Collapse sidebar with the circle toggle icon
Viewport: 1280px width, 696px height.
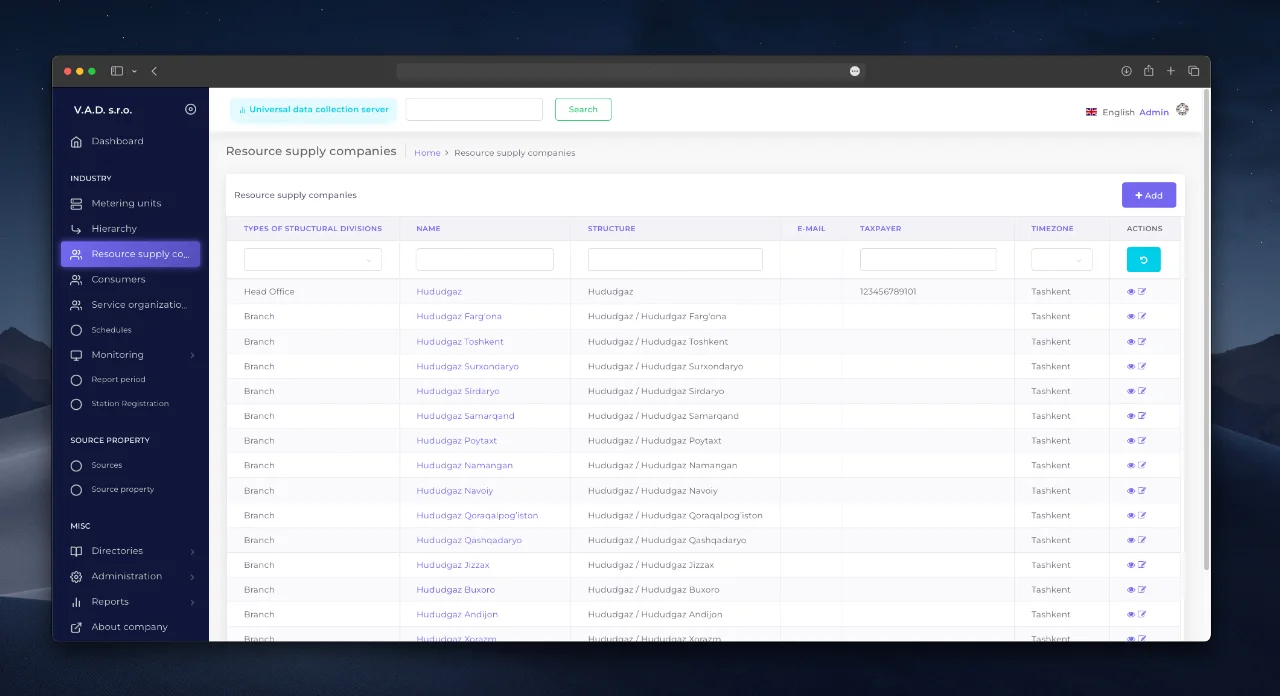point(191,109)
